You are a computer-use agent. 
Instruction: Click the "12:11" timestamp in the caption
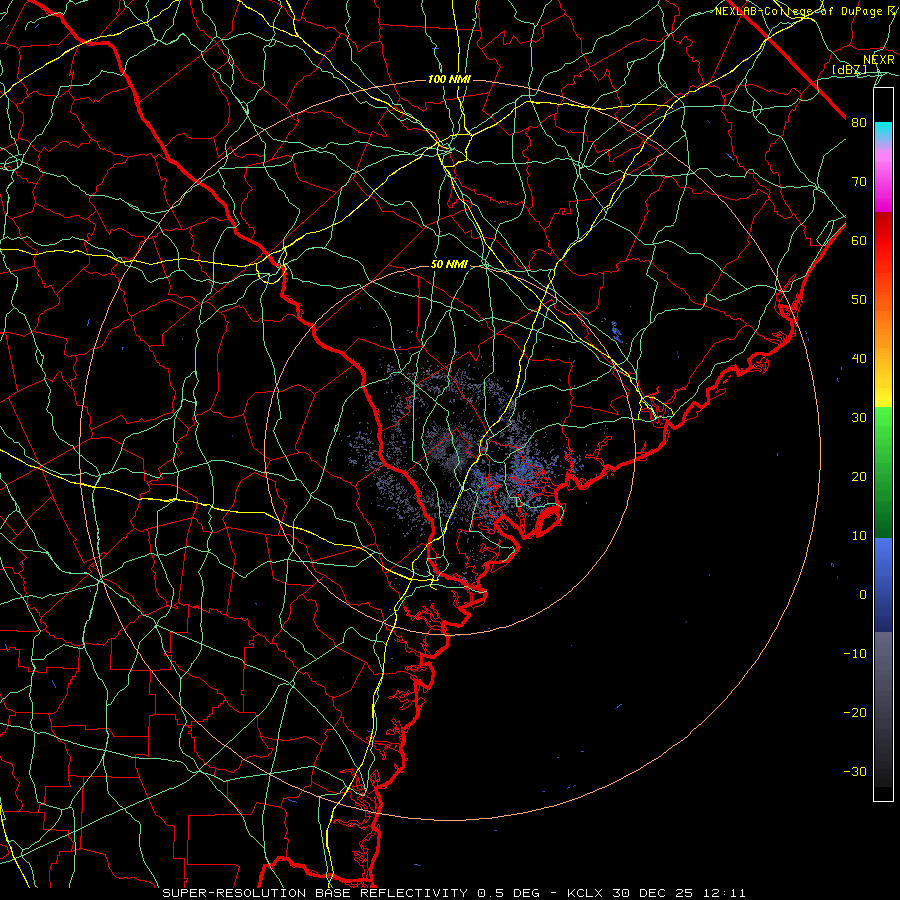[723, 893]
